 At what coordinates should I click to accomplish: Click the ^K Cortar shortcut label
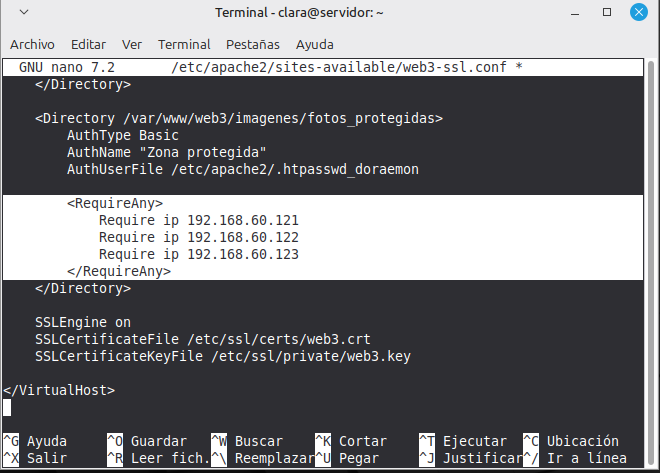[x=351, y=441]
